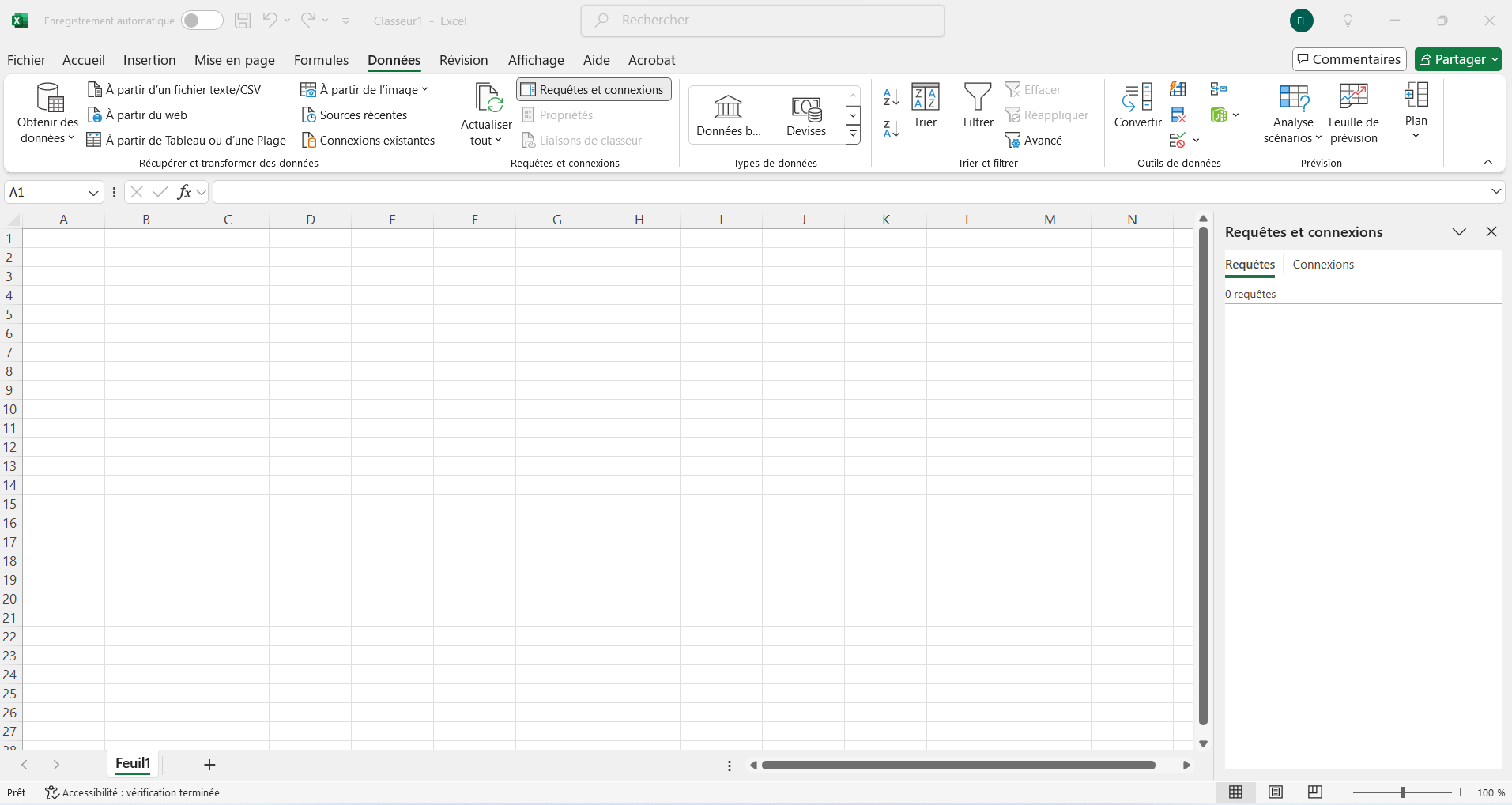Screen dimensions: 1512x805
Task: Click the Sort Z to A descending icon
Action: 892,128
